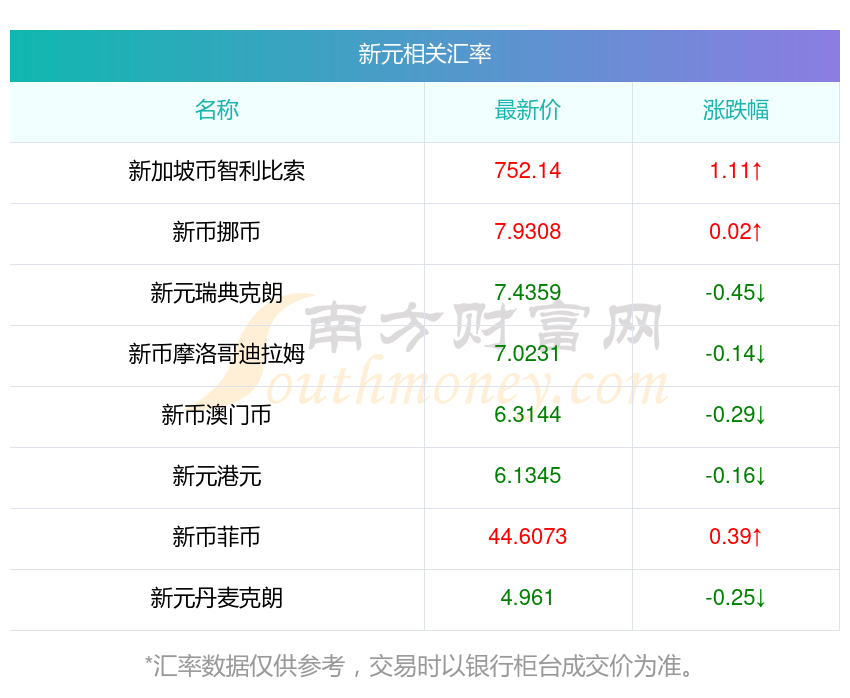Click the change value -0.25↓

736,598
